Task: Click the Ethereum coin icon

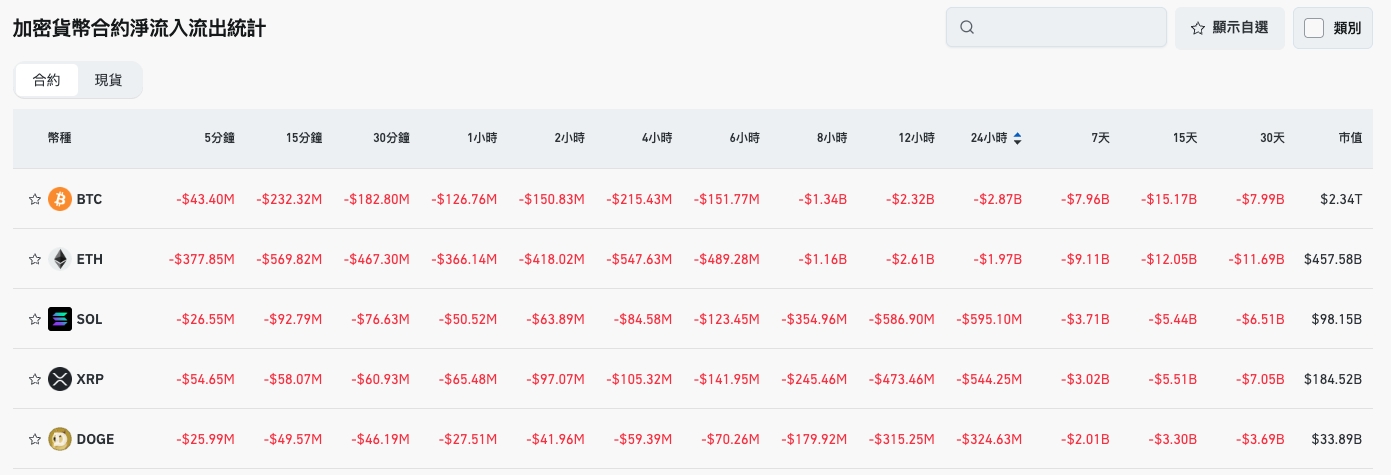Action: (60, 259)
